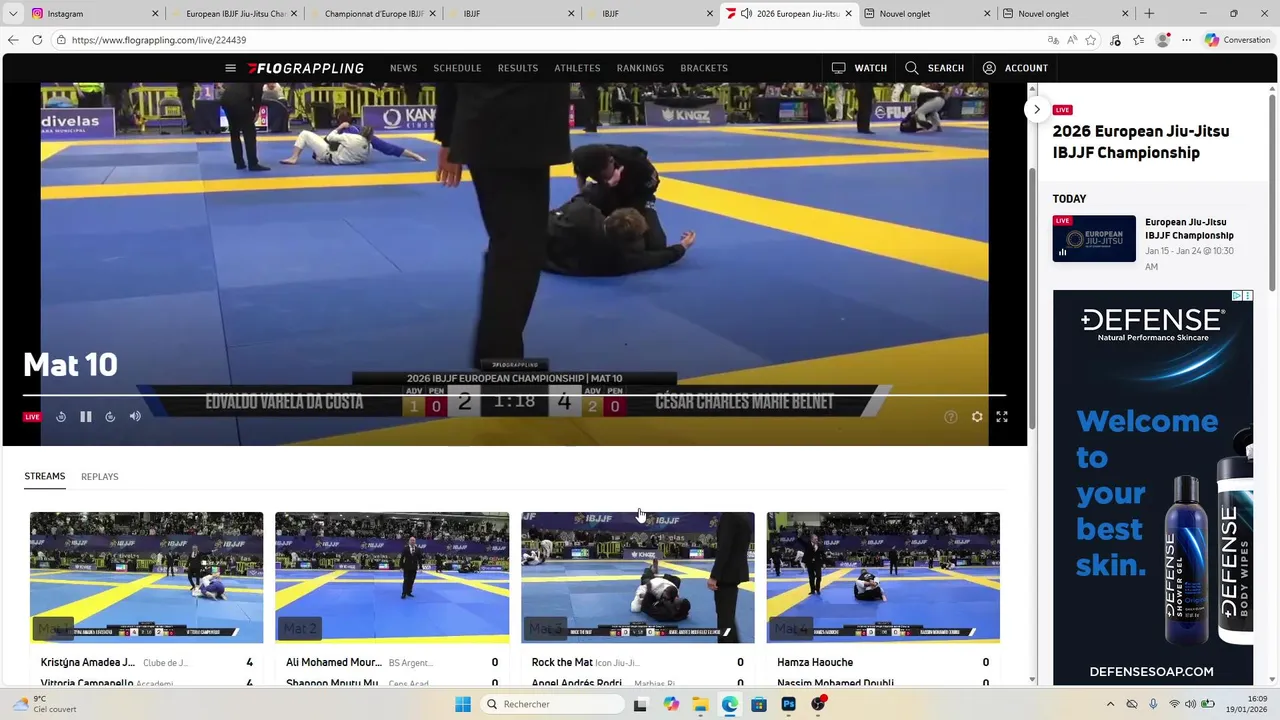Image resolution: width=1280 pixels, height=720 pixels.
Task: Open the Mat 4 stream thumbnail
Action: click(883, 577)
